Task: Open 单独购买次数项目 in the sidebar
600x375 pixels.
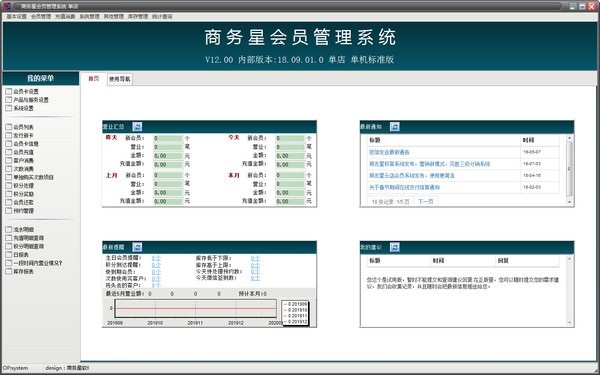Action: click(x=29, y=177)
